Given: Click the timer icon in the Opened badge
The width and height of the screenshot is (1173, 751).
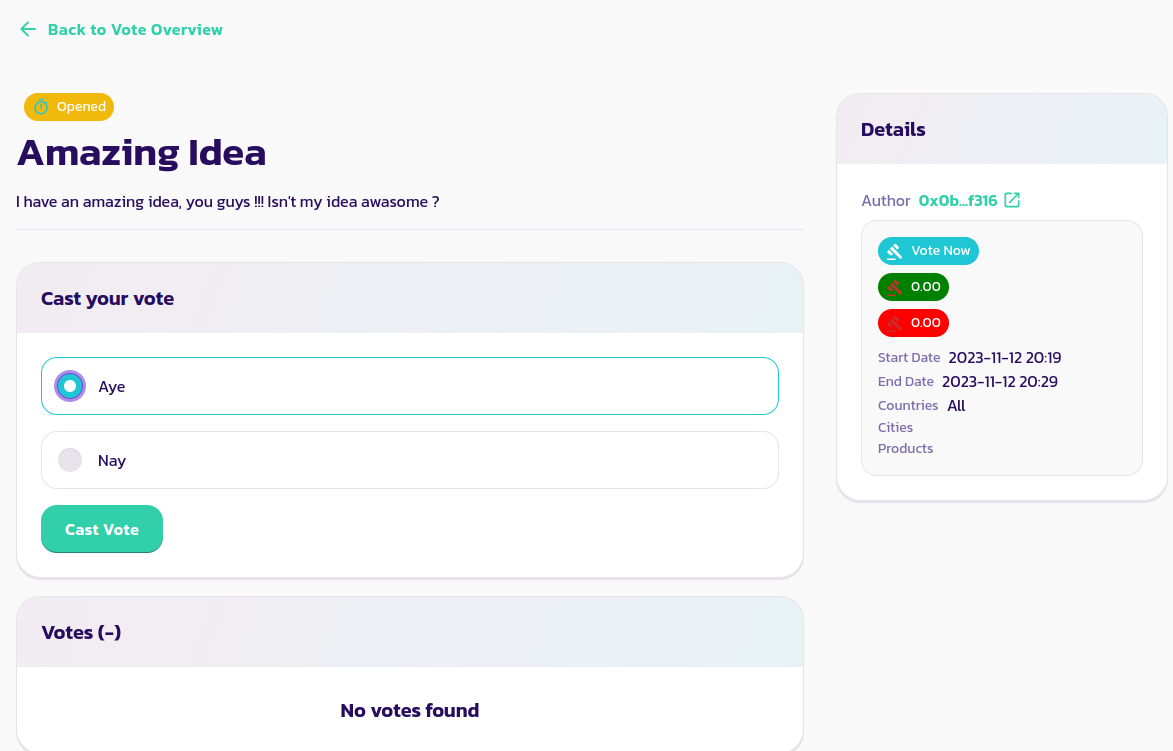Looking at the screenshot, I should (x=41, y=107).
